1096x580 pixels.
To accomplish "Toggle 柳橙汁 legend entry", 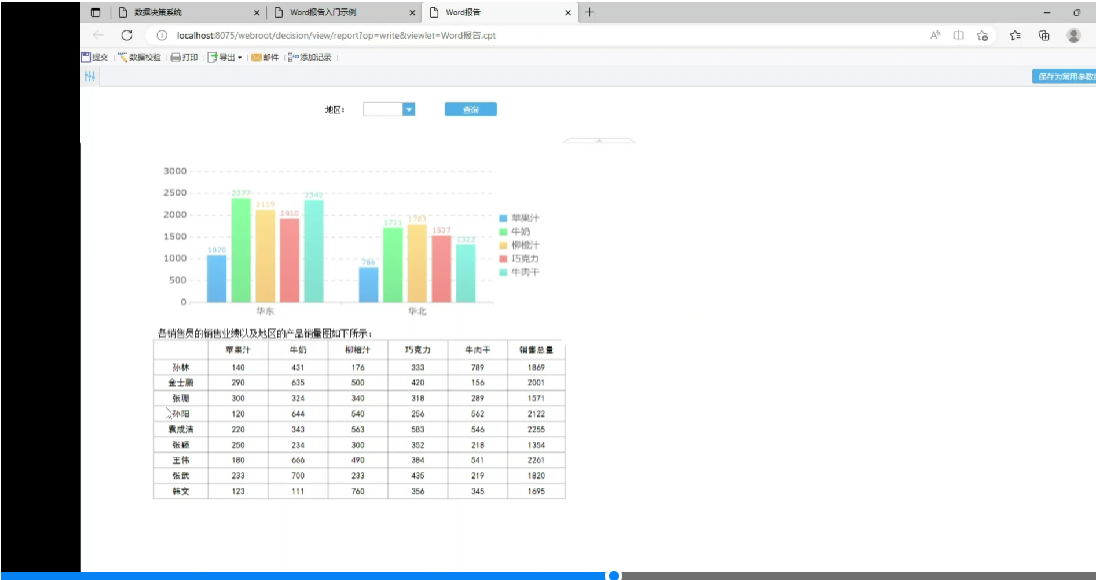I will (519, 245).
